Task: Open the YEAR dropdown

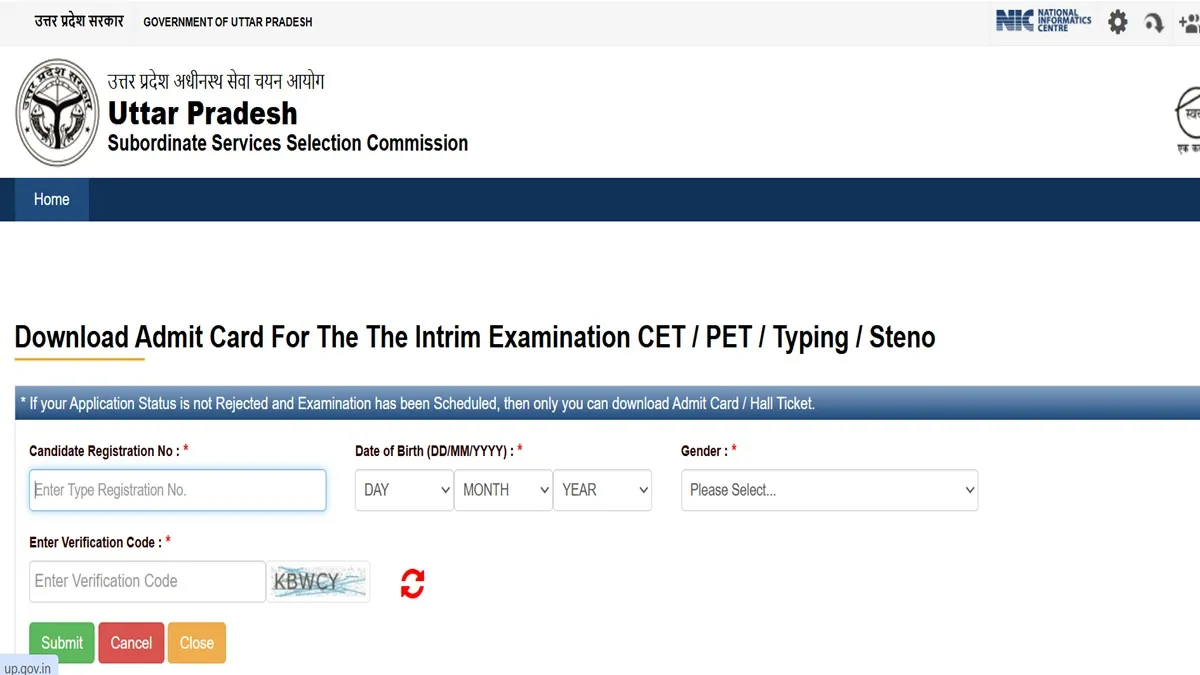Action: [602, 490]
